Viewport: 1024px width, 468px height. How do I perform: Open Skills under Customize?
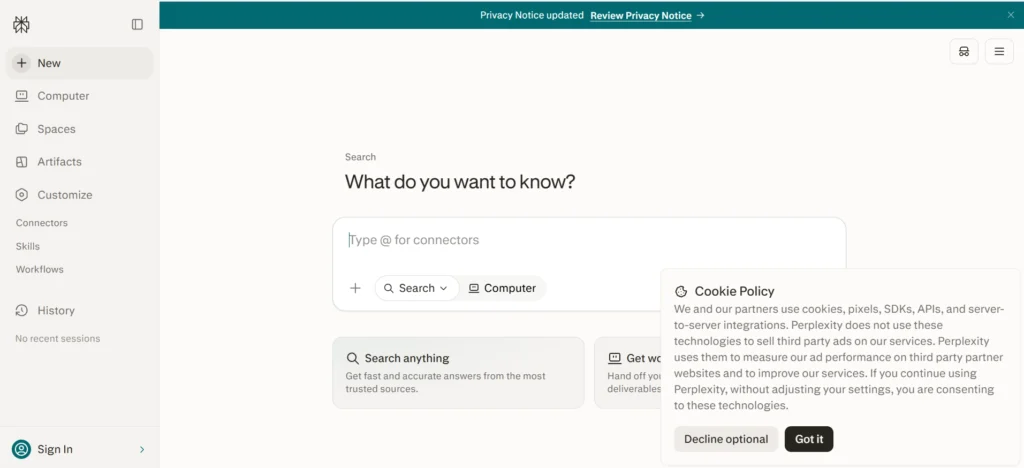pyautogui.click(x=27, y=246)
